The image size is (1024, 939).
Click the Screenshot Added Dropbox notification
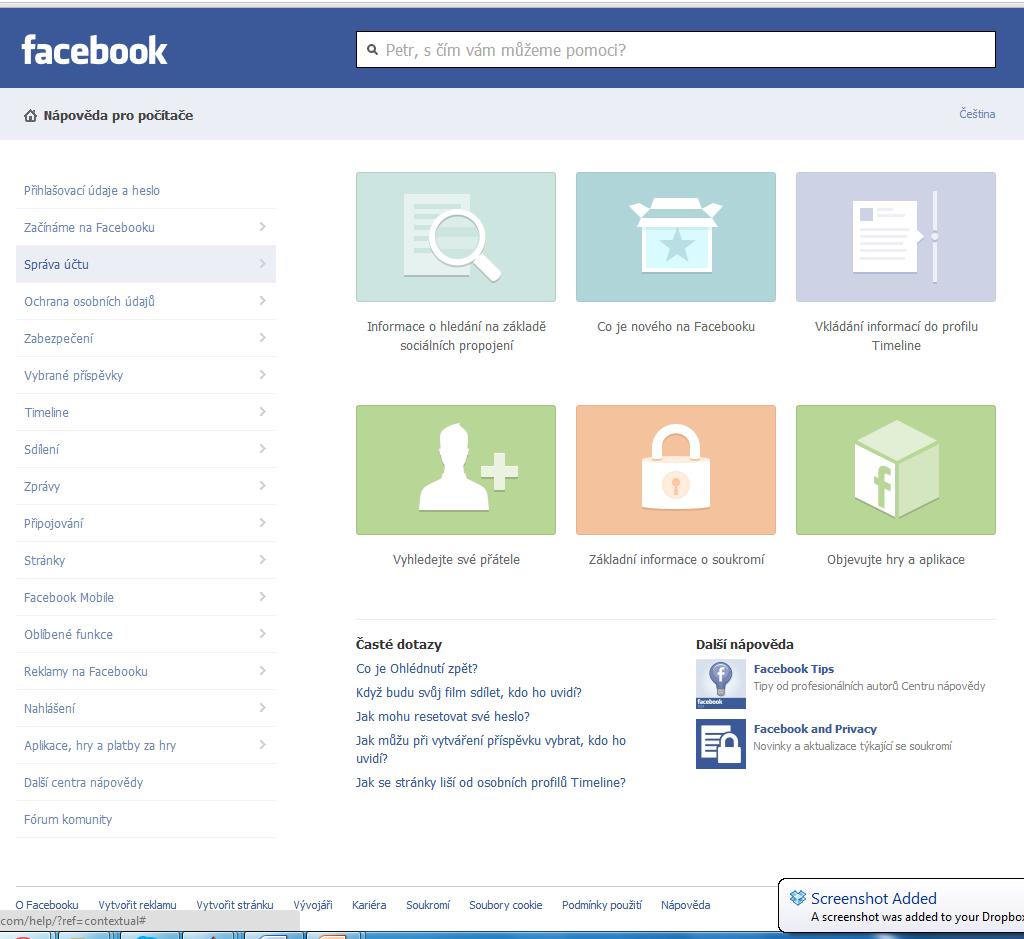pyautogui.click(x=901, y=906)
